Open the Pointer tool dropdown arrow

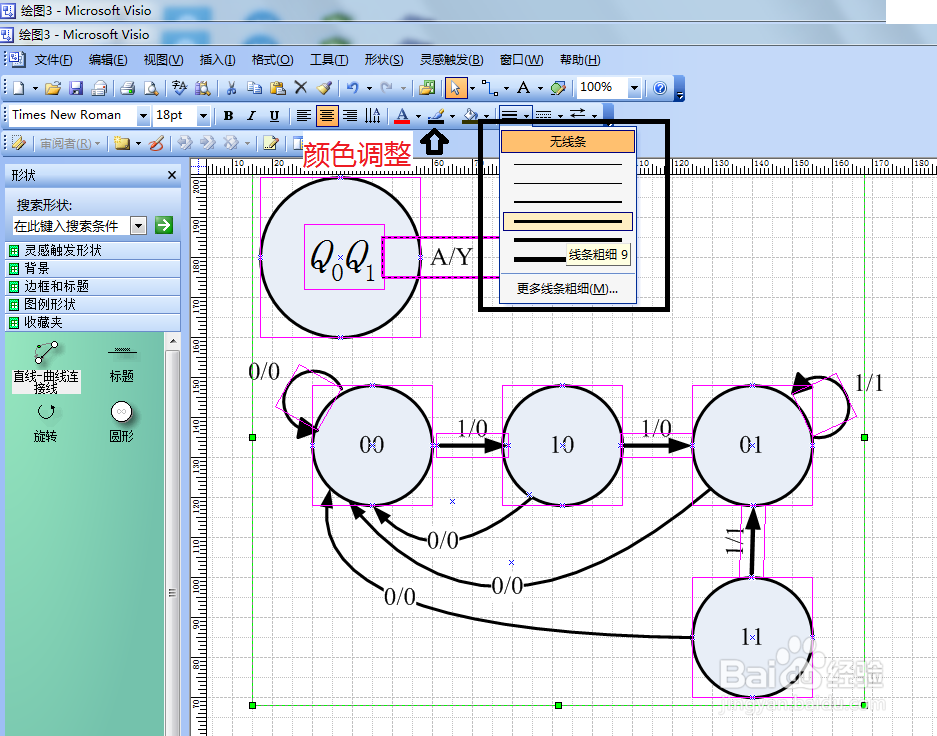coord(472,89)
